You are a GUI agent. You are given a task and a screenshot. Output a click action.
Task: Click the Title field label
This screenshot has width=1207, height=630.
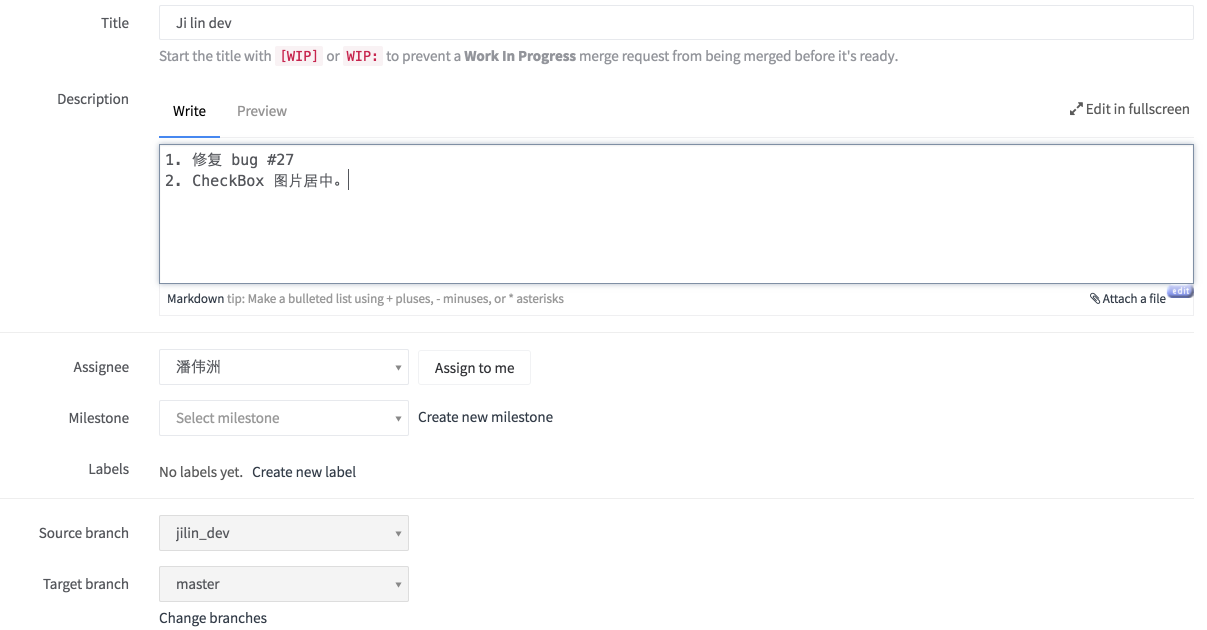pos(115,23)
